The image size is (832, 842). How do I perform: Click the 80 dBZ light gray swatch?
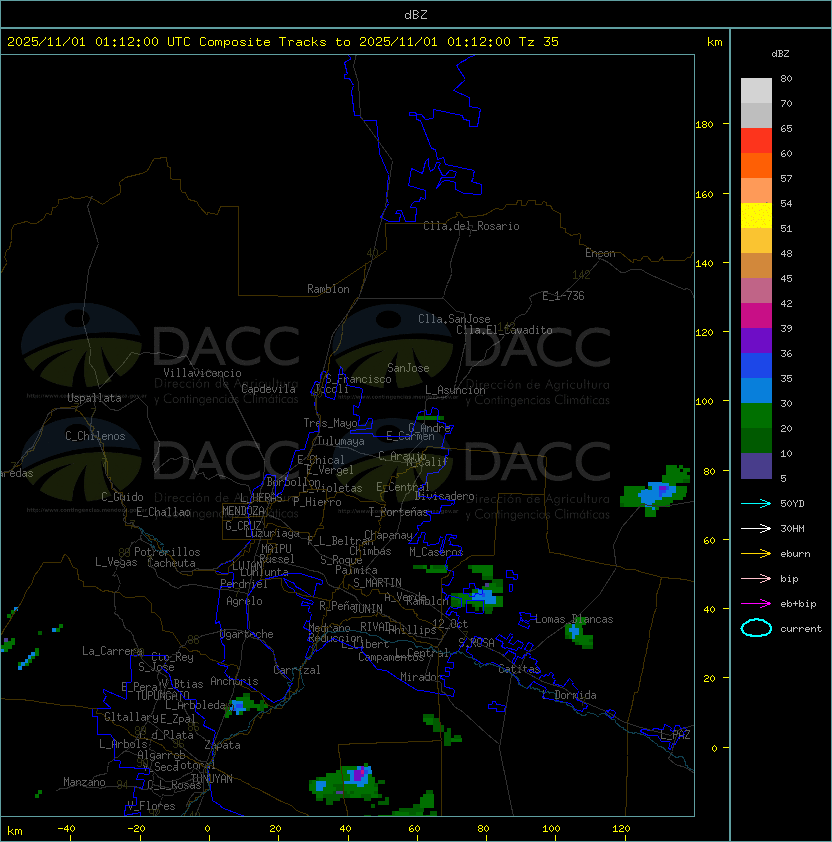tap(756, 90)
